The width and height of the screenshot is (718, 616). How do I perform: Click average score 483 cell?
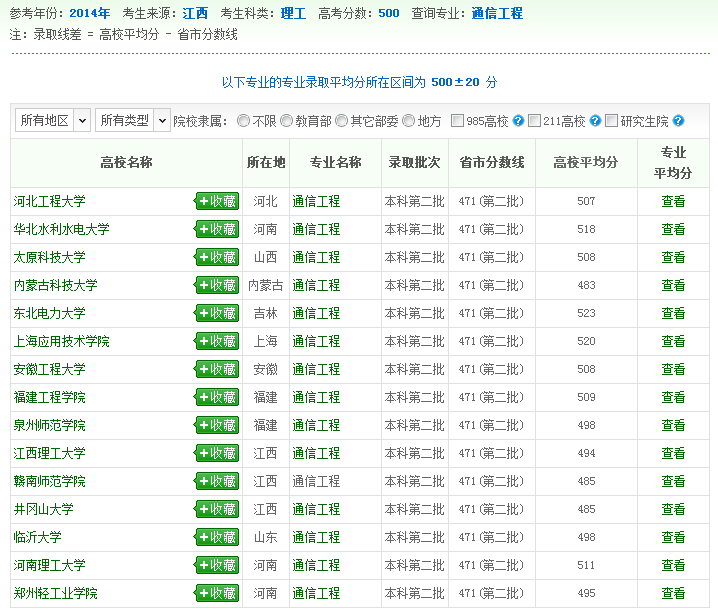[x=586, y=285]
